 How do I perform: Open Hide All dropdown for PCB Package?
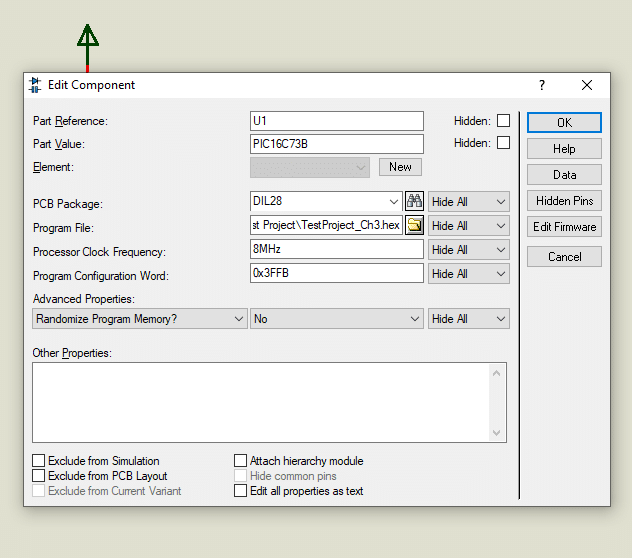[469, 202]
